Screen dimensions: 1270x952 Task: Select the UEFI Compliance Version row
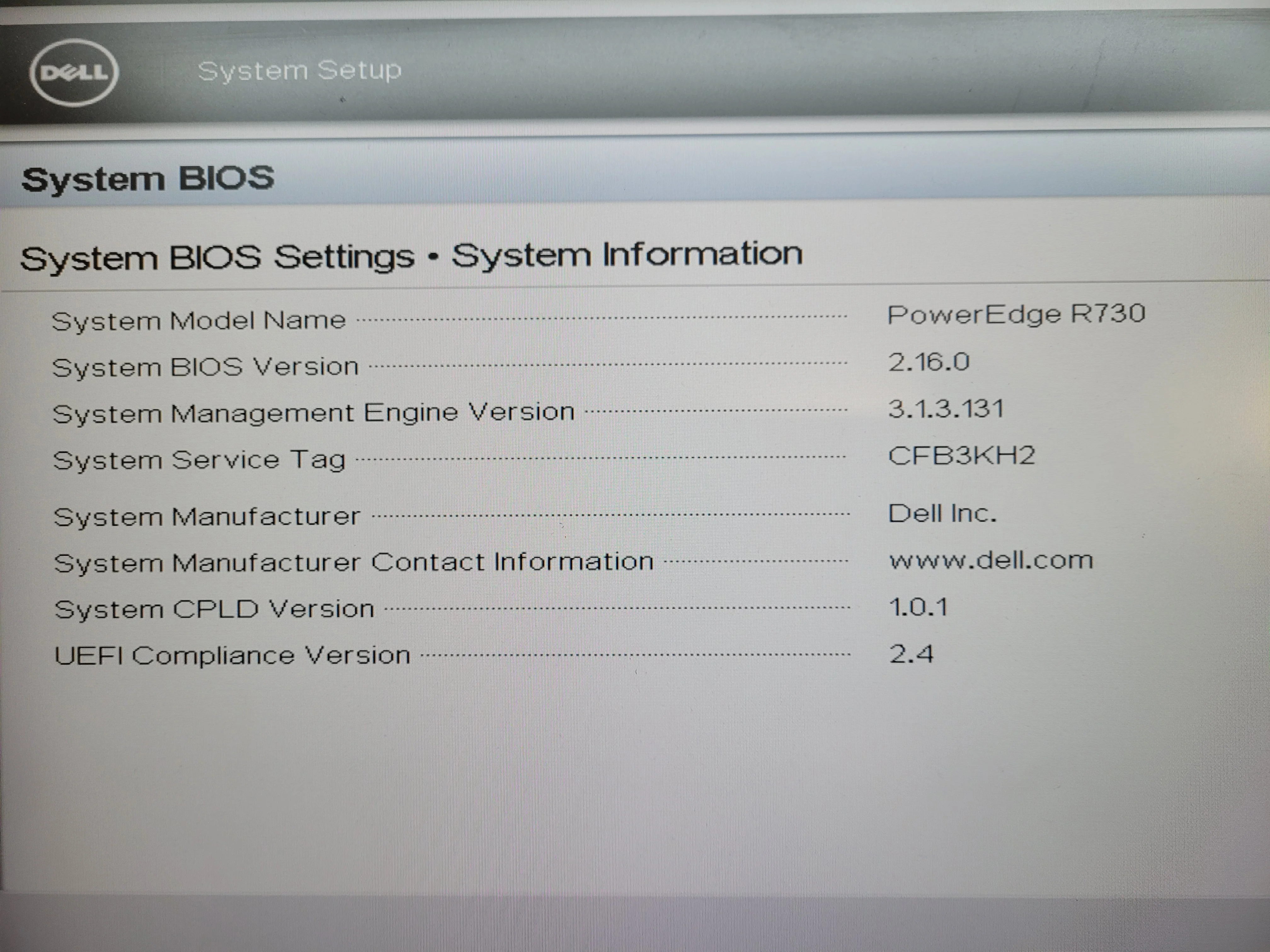494,655
